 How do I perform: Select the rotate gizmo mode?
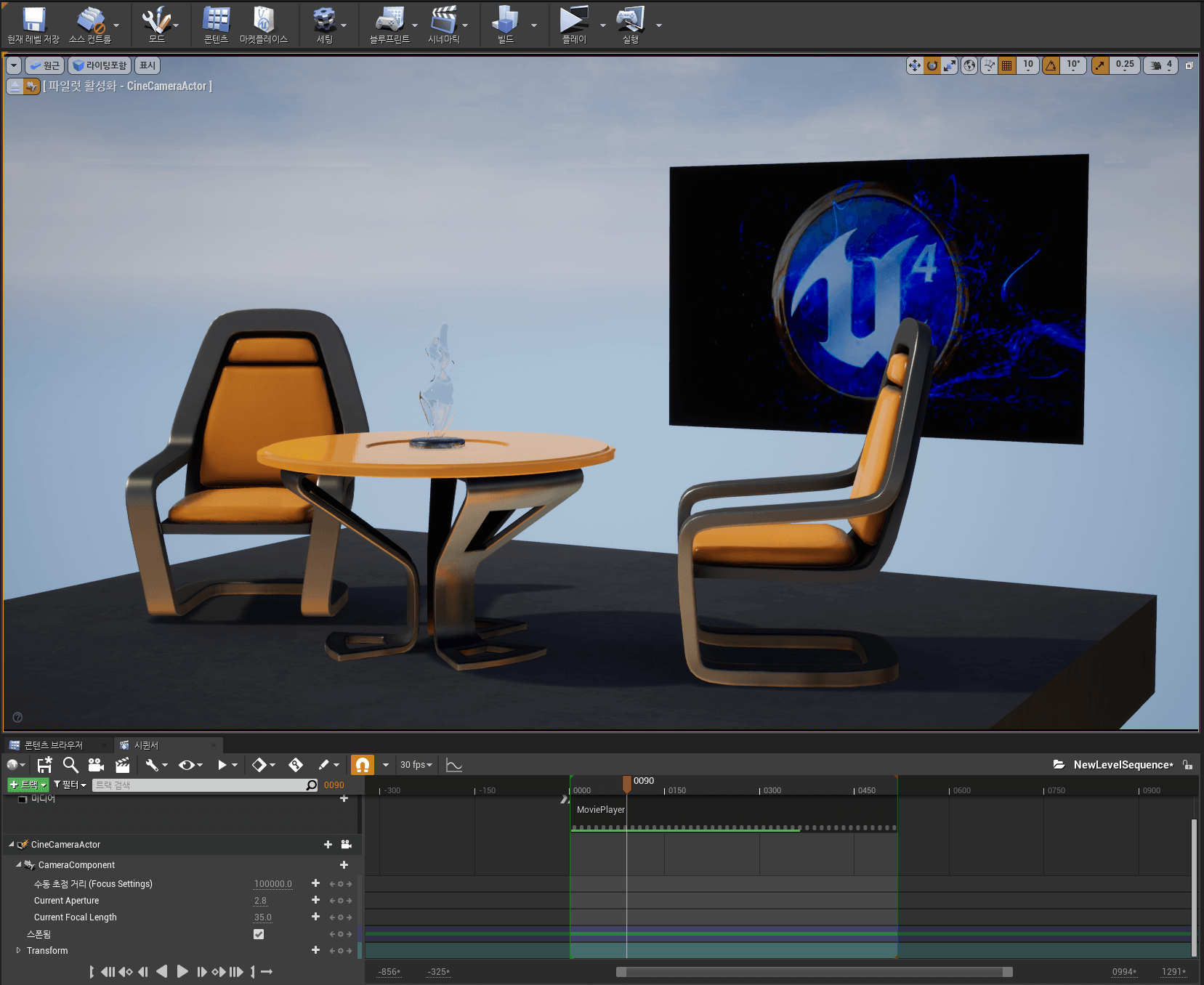click(932, 65)
